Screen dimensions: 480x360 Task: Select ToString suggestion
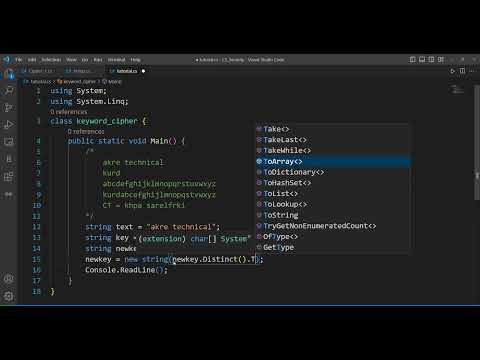(x=333, y=215)
